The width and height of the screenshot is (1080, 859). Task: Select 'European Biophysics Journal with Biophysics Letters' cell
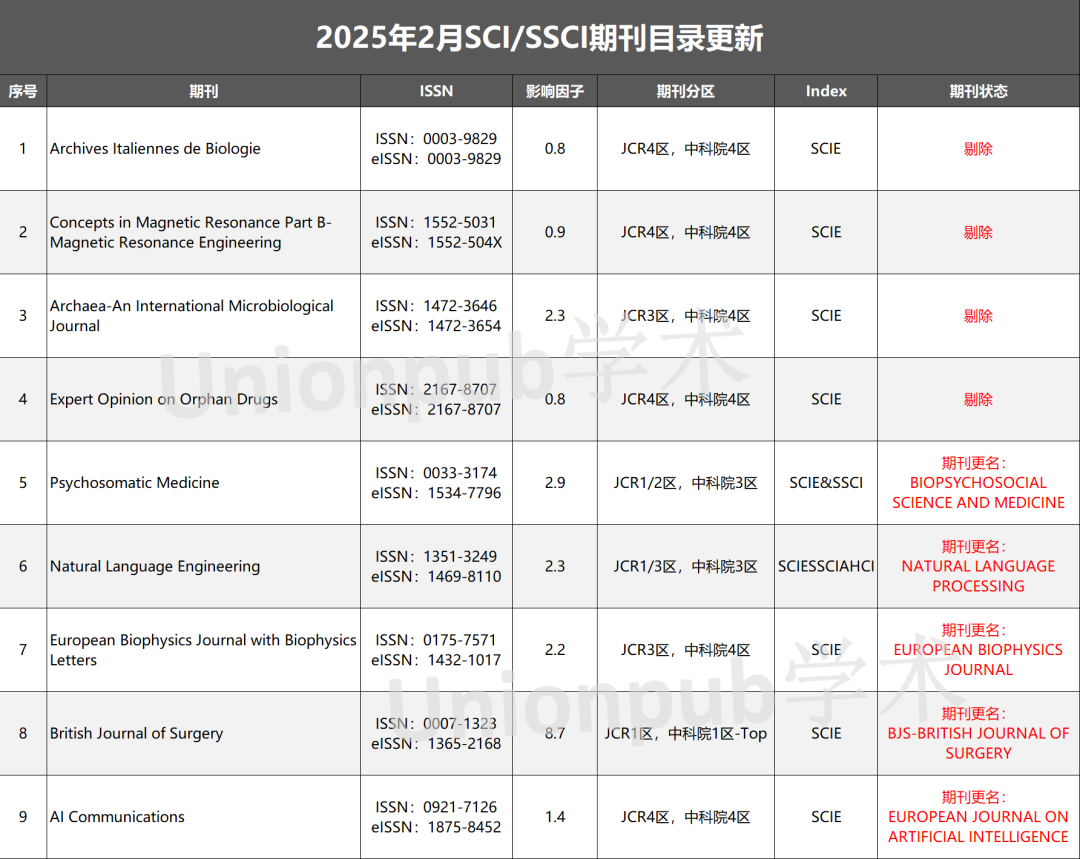point(203,650)
